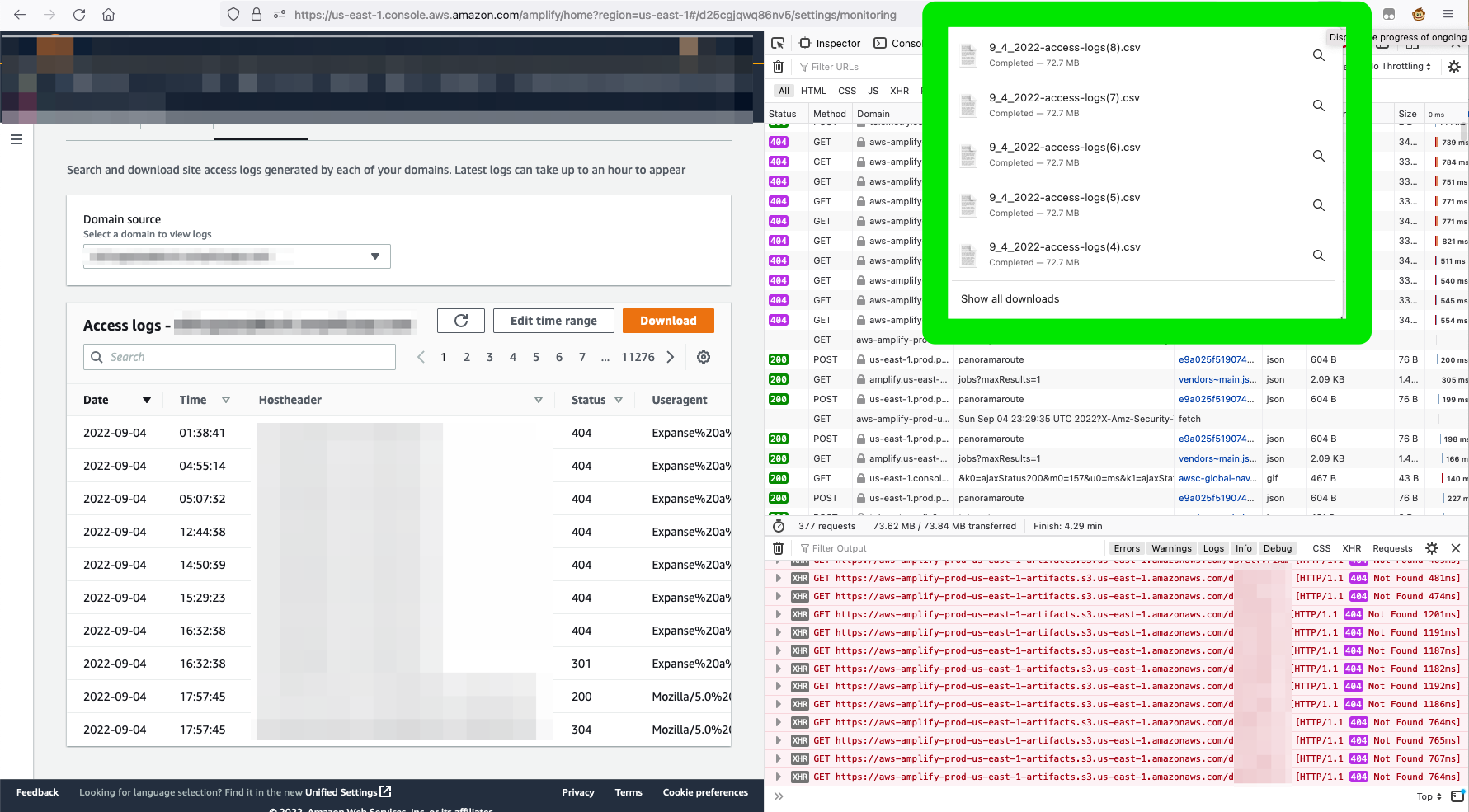Switch to the DevTools Console tab
The image size is (1469, 812).
(x=897, y=43)
